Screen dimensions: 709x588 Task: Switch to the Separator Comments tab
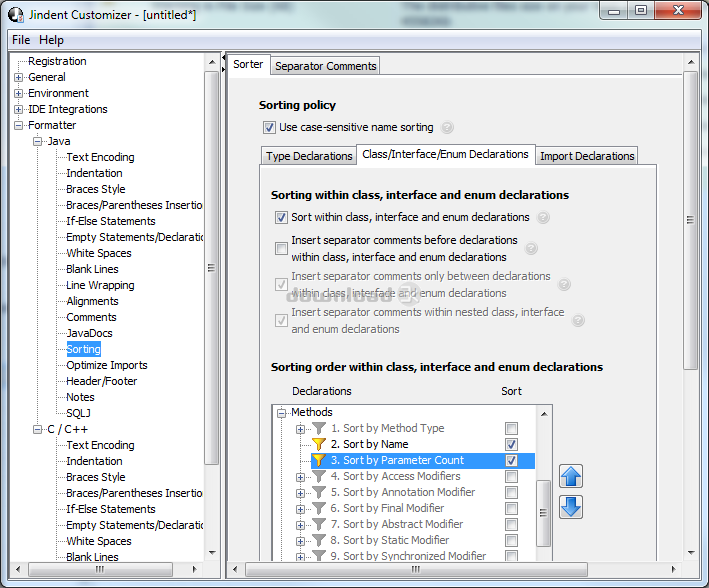(326, 66)
